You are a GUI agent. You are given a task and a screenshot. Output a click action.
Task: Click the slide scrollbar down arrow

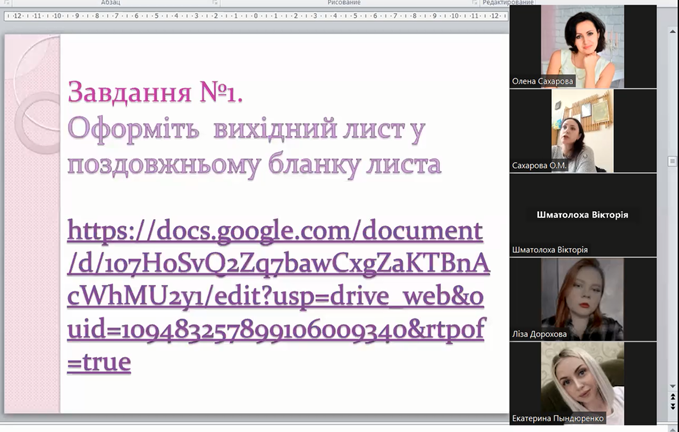[x=673, y=386]
